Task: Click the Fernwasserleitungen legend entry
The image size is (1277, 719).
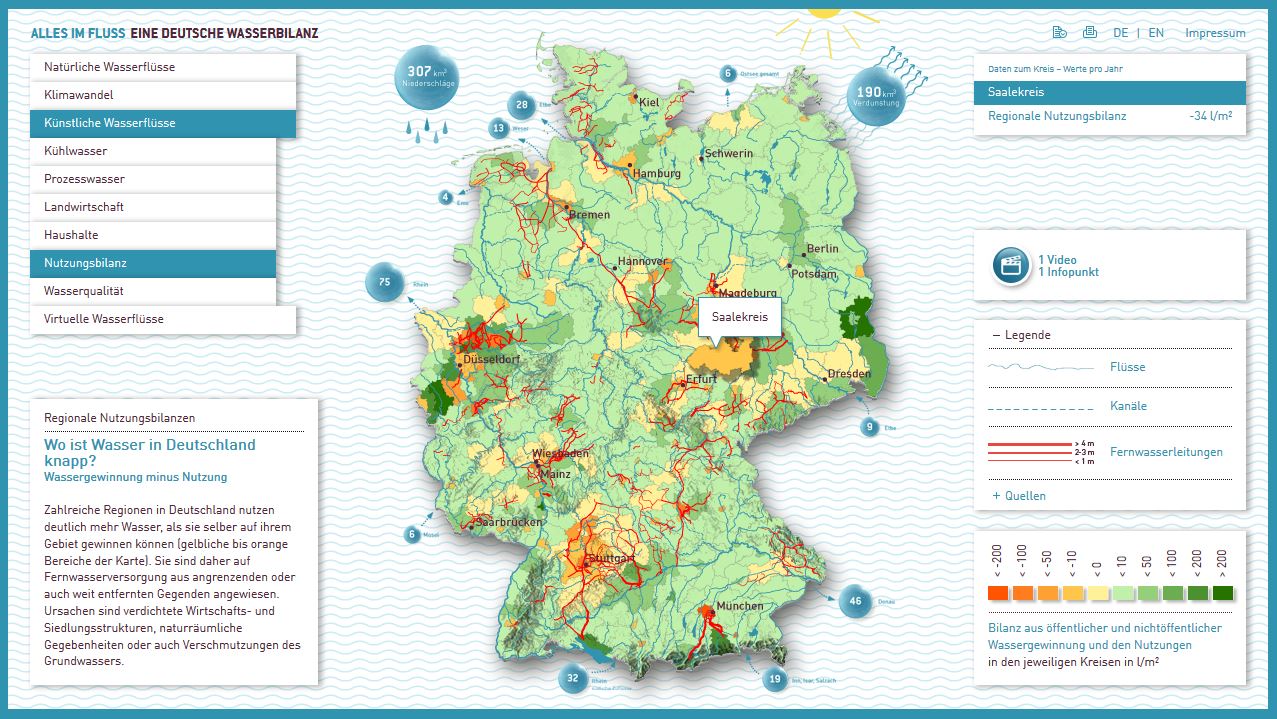Action: click(x=1166, y=452)
